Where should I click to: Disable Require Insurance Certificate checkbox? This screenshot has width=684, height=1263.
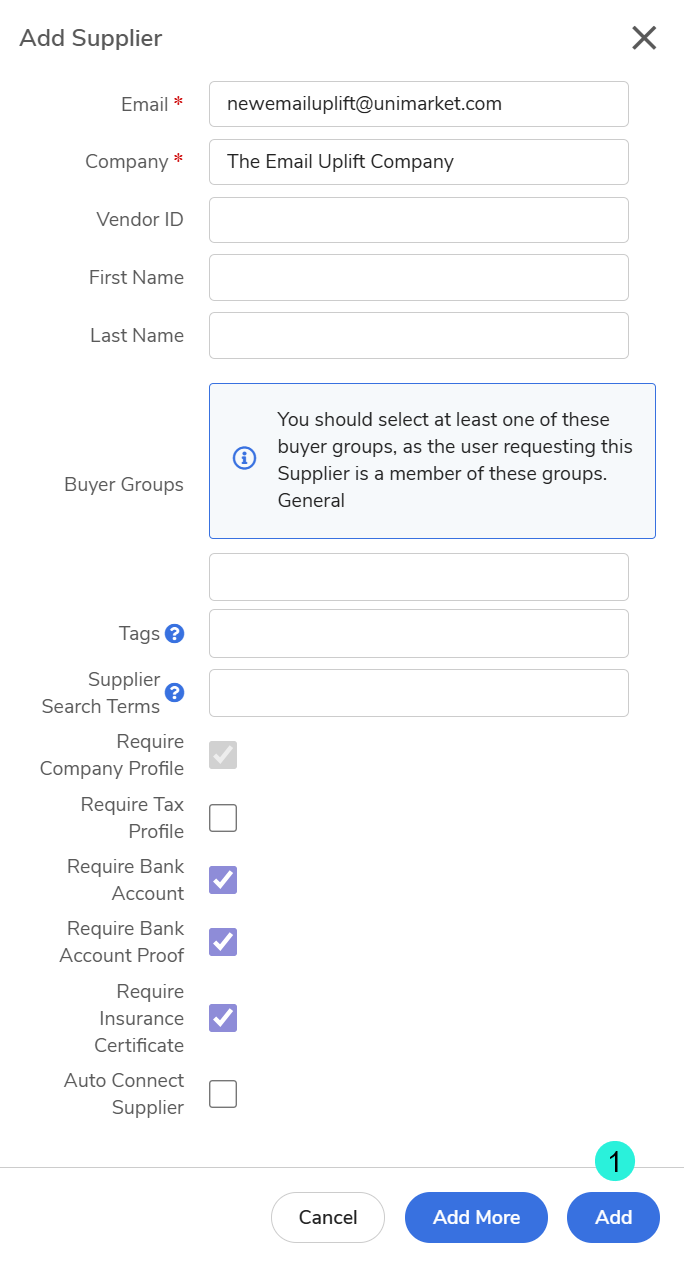click(223, 1018)
